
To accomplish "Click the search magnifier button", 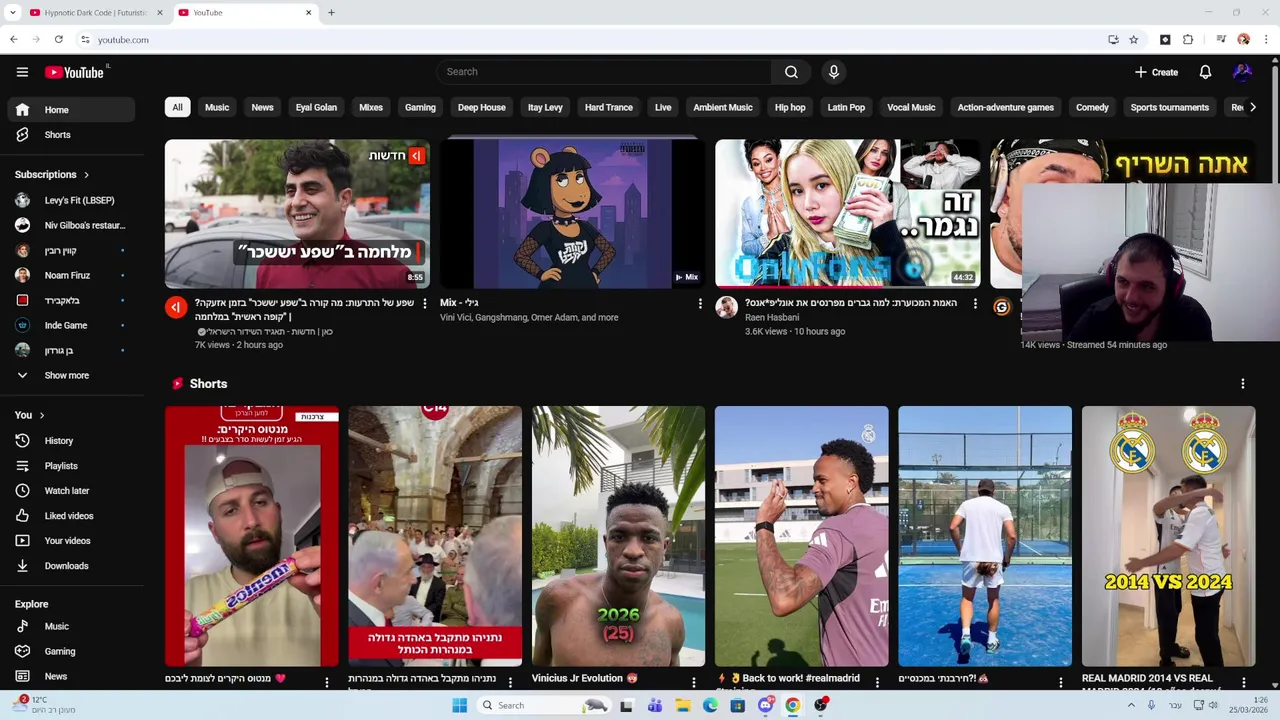I will (x=791, y=72).
